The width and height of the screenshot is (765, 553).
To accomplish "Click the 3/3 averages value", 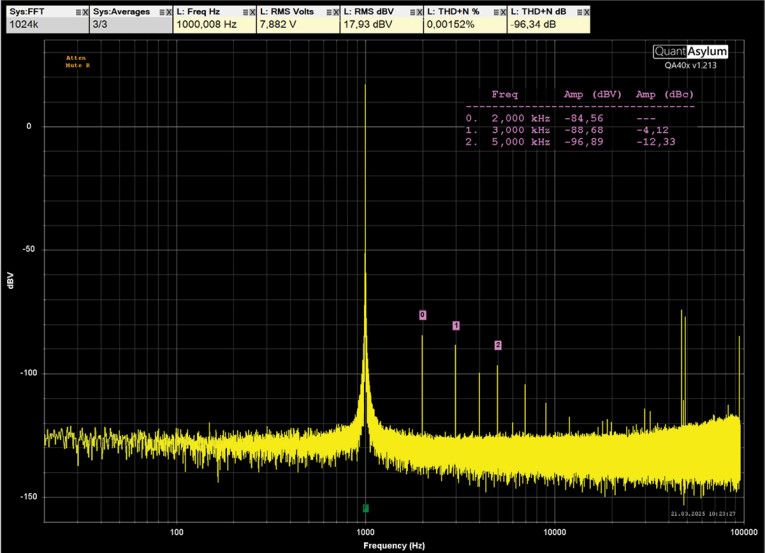I will (x=101, y=26).
